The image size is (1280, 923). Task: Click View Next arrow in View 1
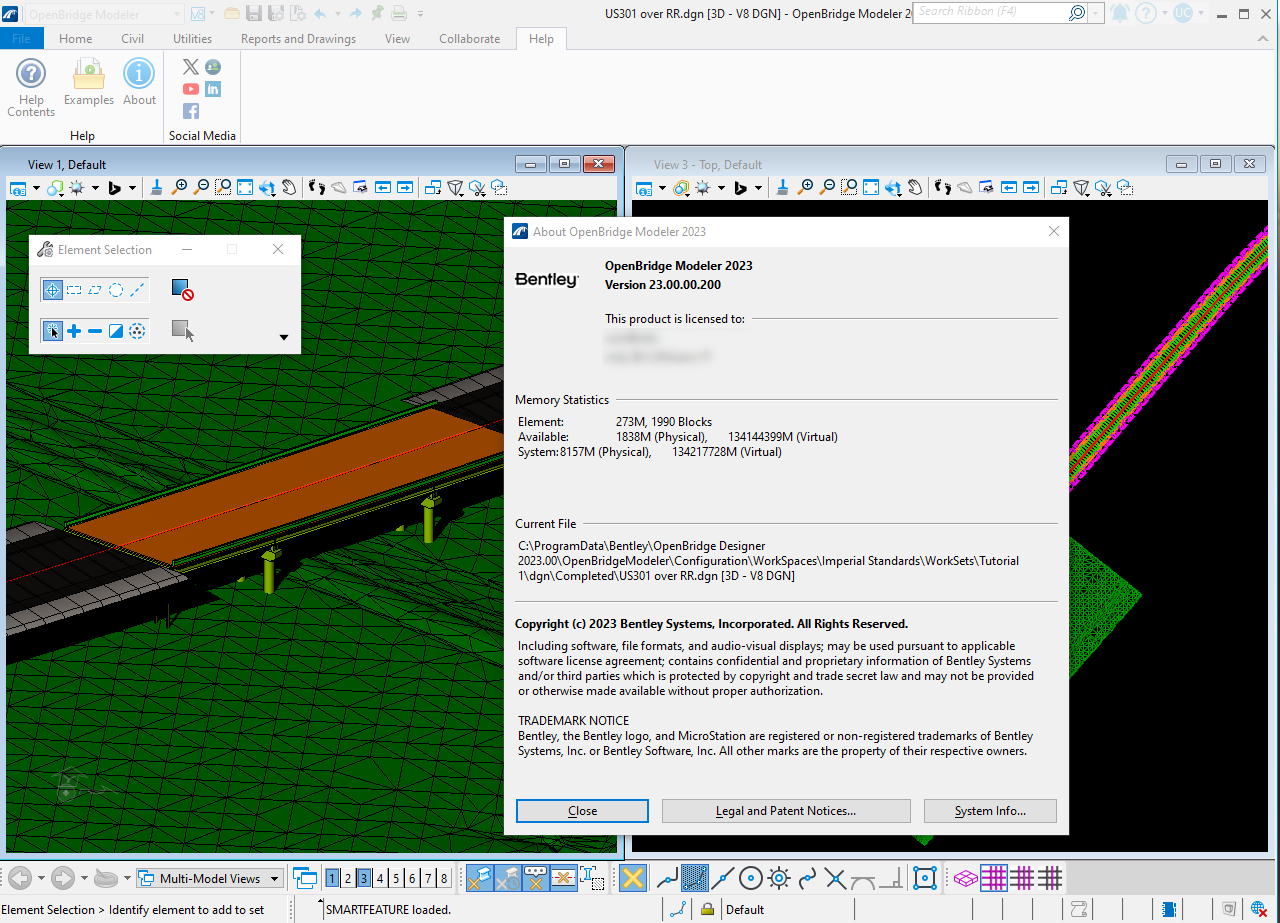point(405,187)
